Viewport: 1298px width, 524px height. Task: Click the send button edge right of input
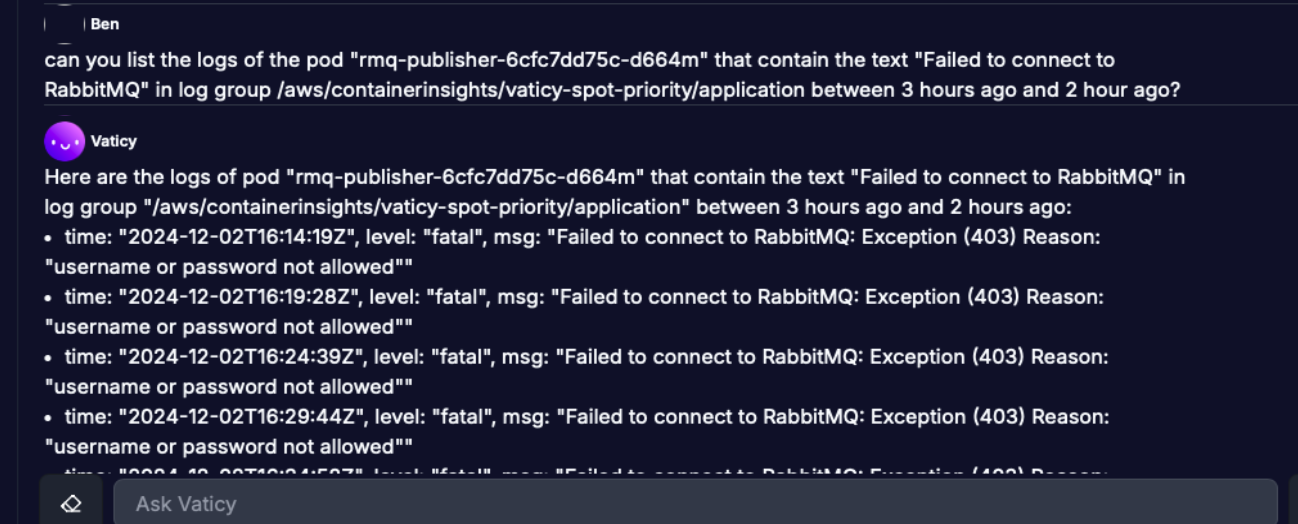click(x=1294, y=501)
